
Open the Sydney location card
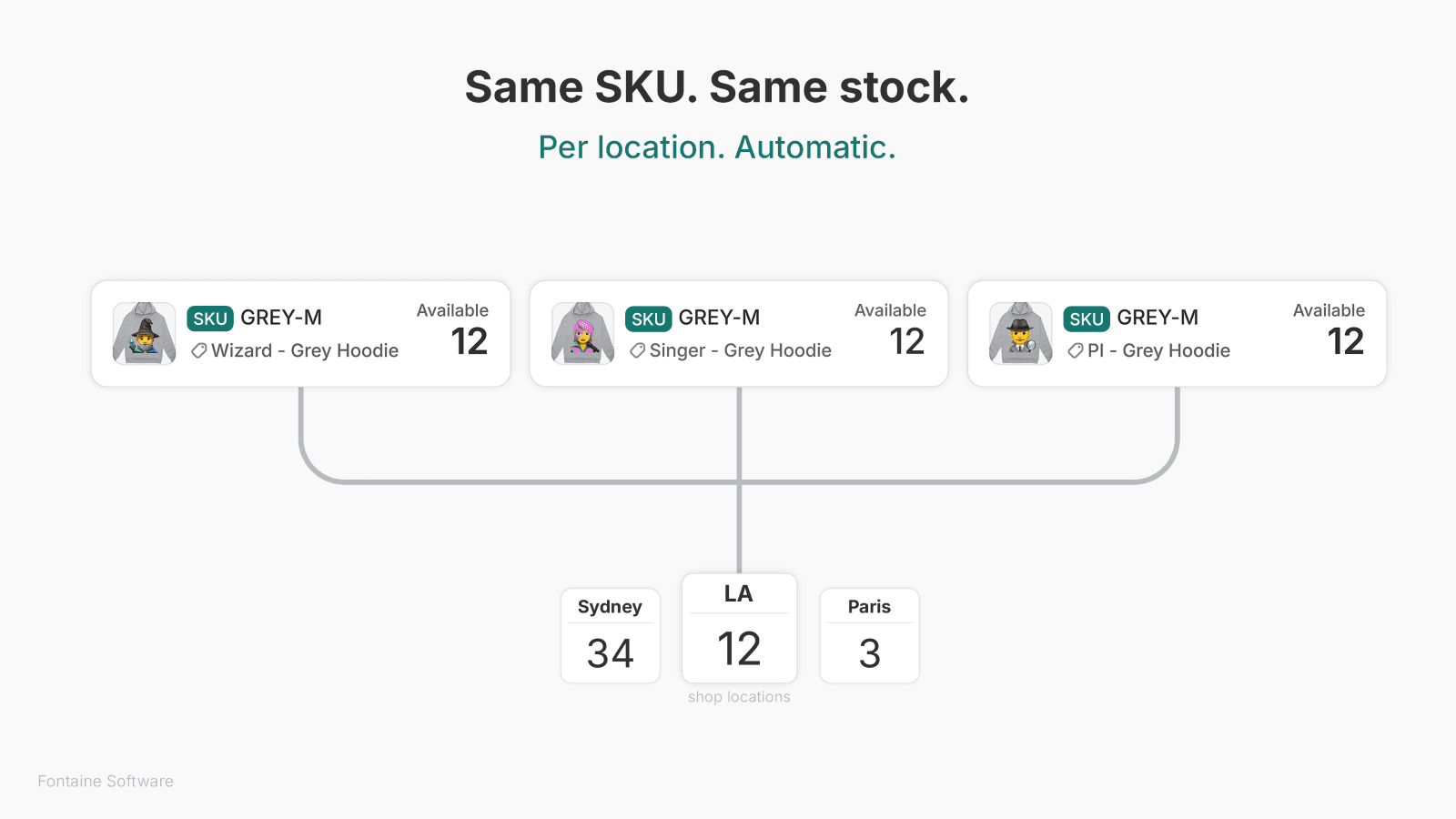(610, 634)
